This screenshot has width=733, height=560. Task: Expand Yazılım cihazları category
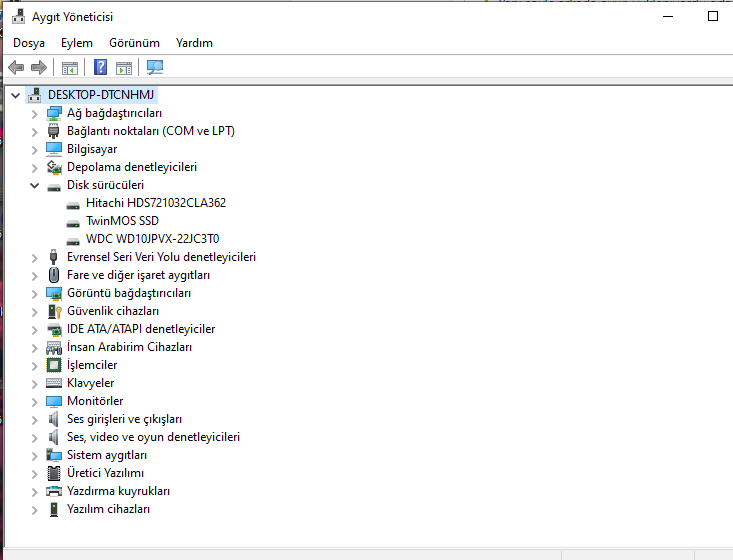35,510
